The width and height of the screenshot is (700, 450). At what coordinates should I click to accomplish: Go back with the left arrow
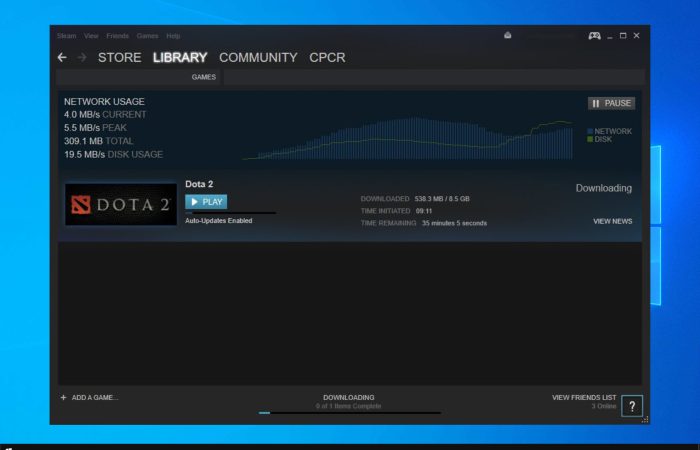coord(62,57)
